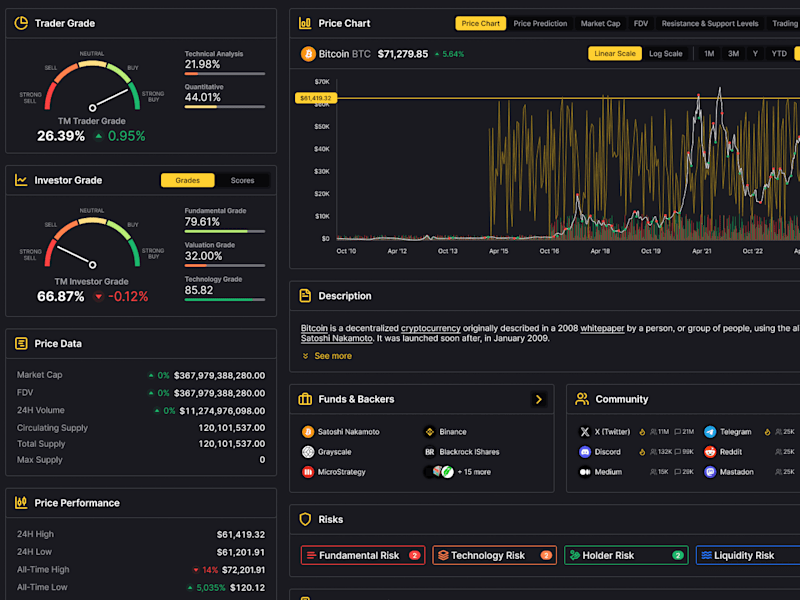Click the Description document icon
Image resolution: width=800 pixels, height=600 pixels.
point(305,295)
